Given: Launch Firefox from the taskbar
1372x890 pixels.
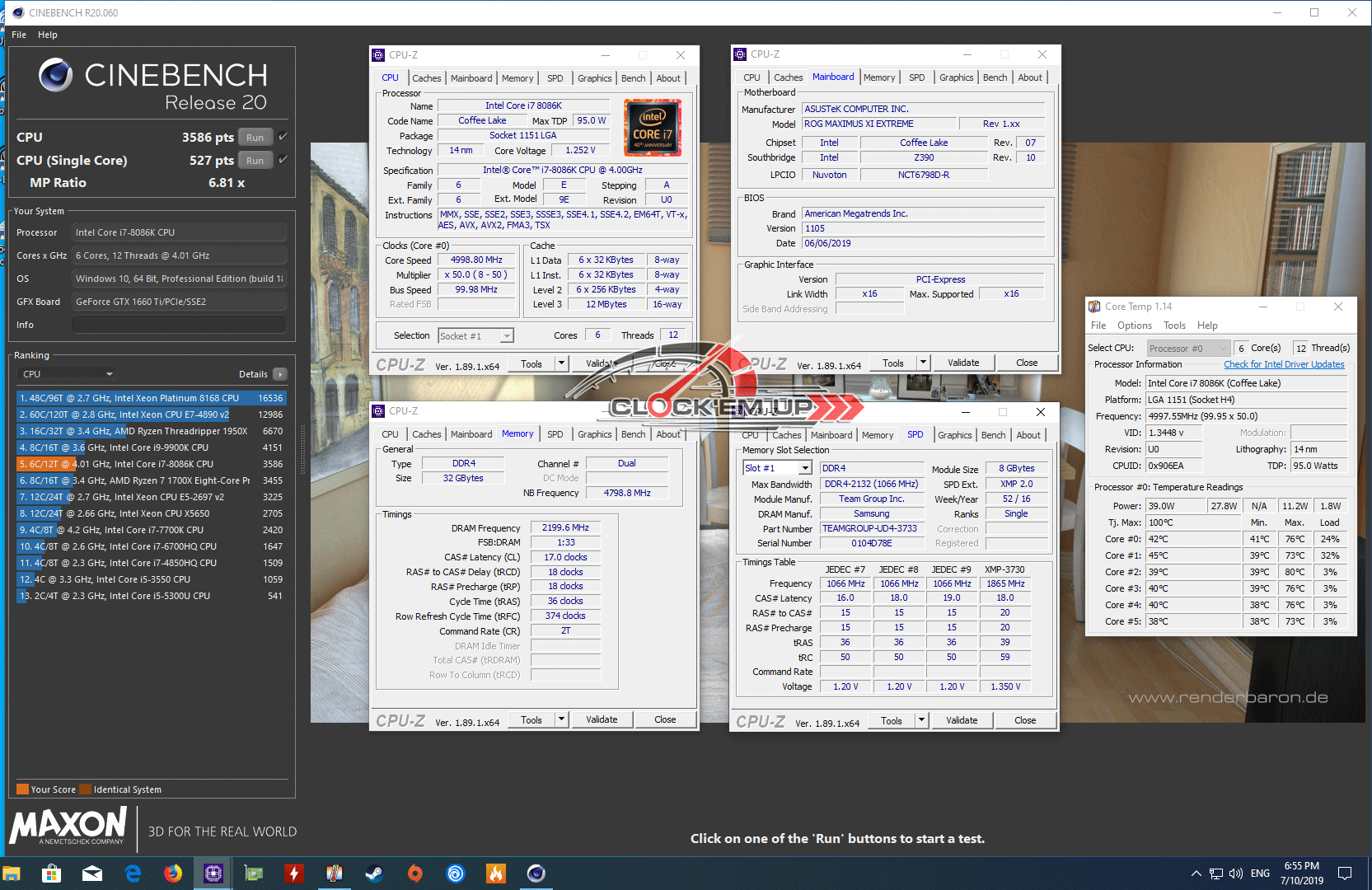Looking at the screenshot, I should [x=173, y=874].
